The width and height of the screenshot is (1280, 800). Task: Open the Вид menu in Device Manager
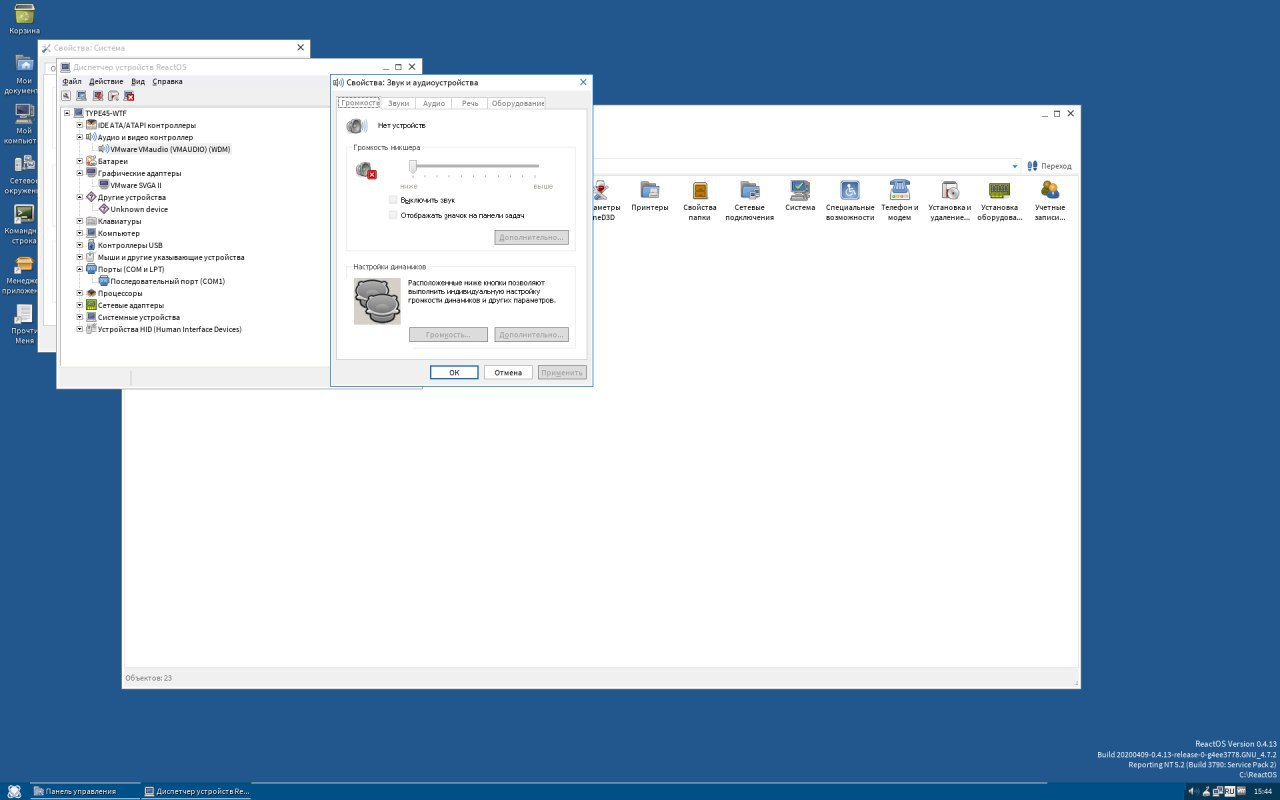click(138, 81)
